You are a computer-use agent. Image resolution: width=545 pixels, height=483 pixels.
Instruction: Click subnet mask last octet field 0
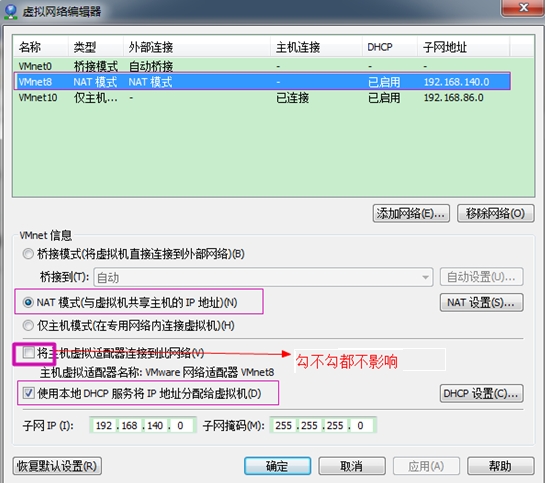(361, 425)
